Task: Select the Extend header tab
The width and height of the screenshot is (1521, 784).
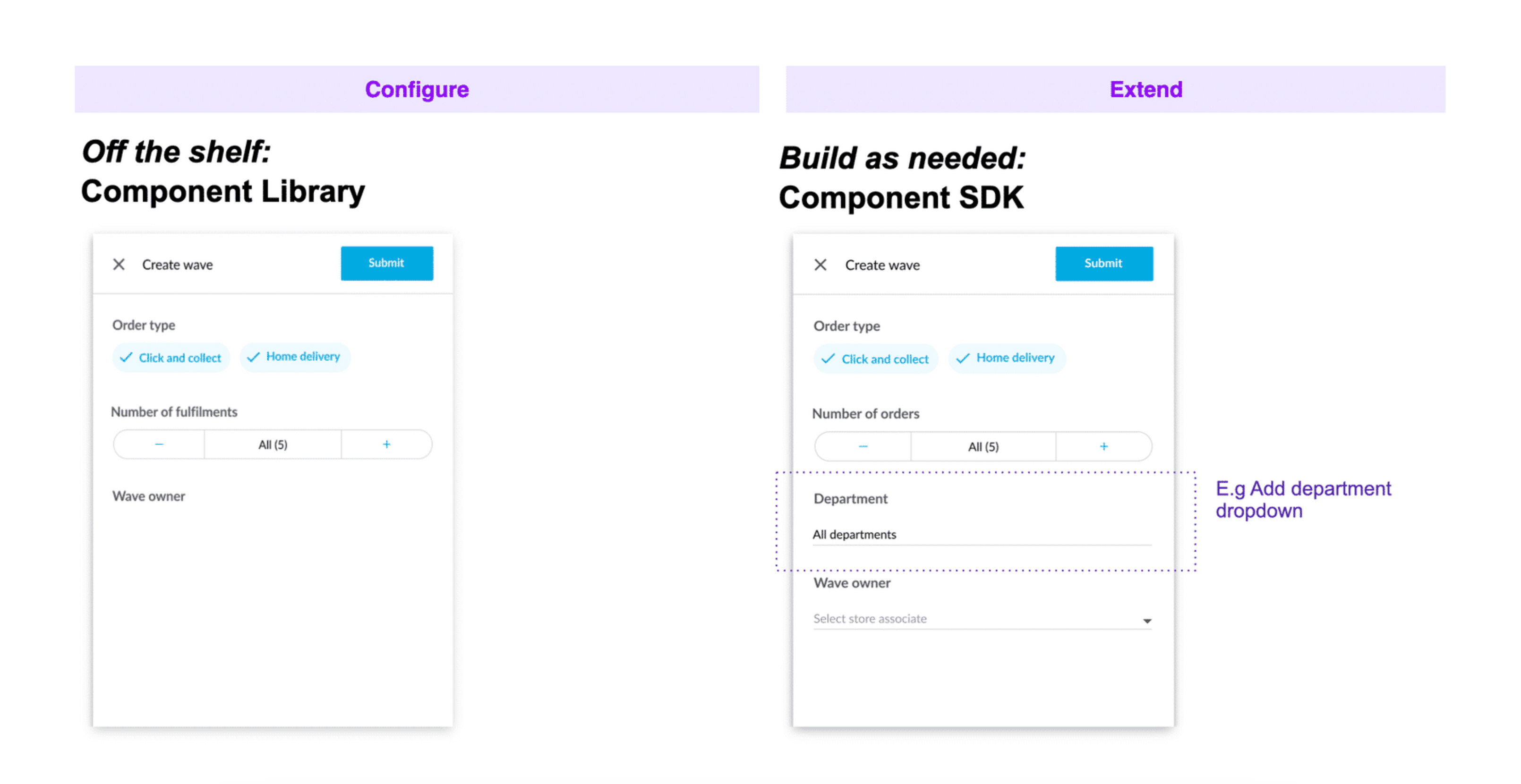Action: 1146,89
